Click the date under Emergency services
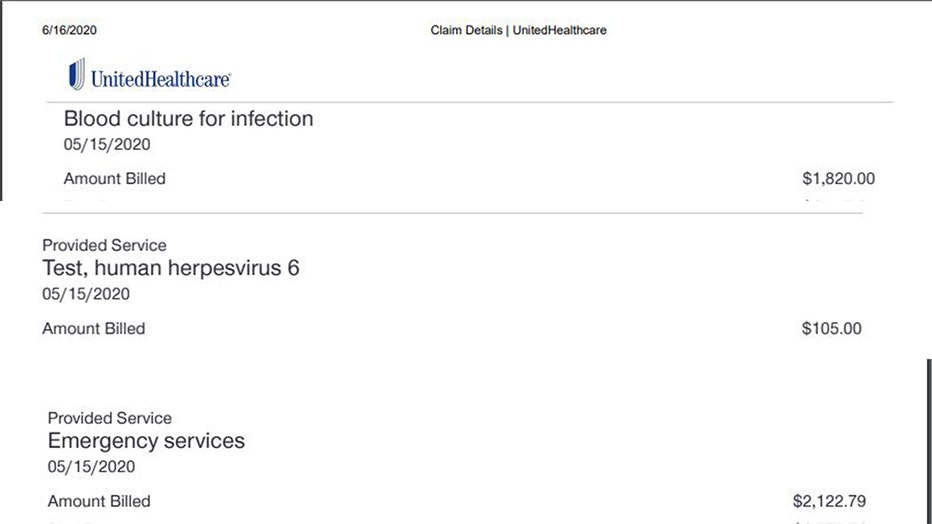Screen dimensions: 932x524 click(x=91, y=467)
